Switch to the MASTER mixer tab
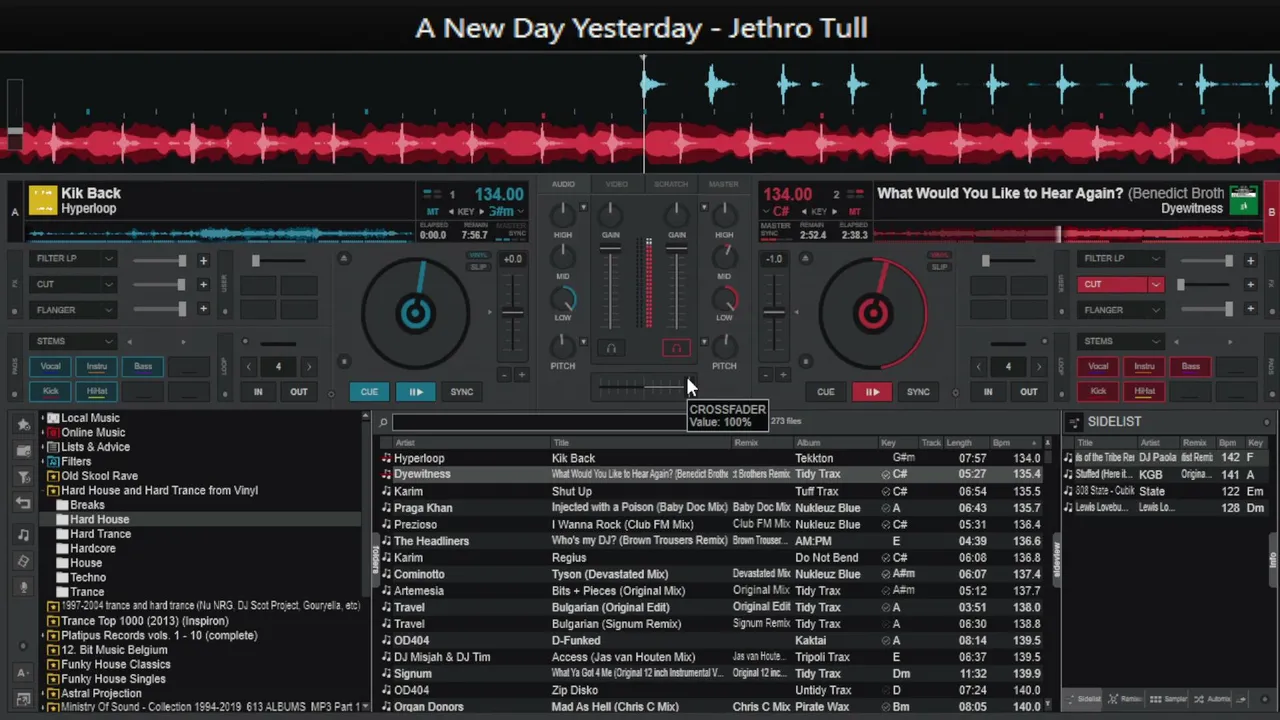Viewport: 1280px width, 720px height. (x=724, y=184)
